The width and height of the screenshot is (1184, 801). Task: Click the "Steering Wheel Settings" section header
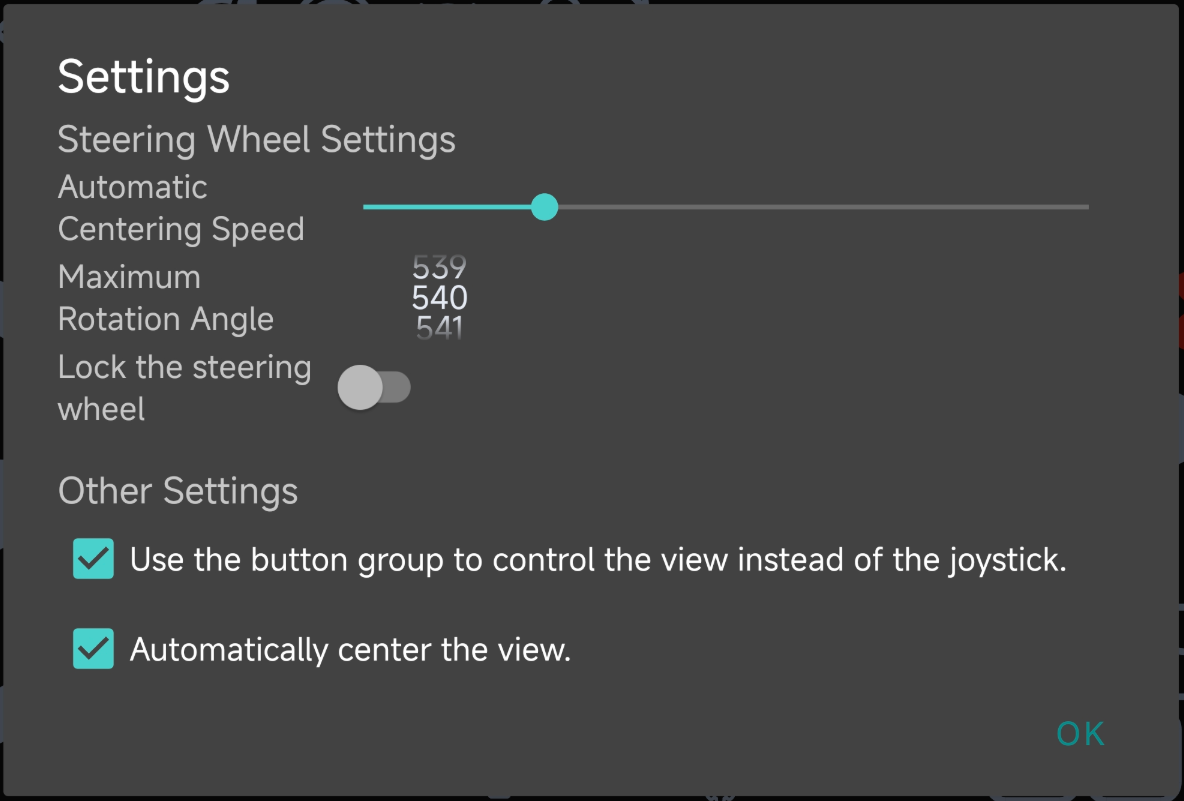click(257, 139)
